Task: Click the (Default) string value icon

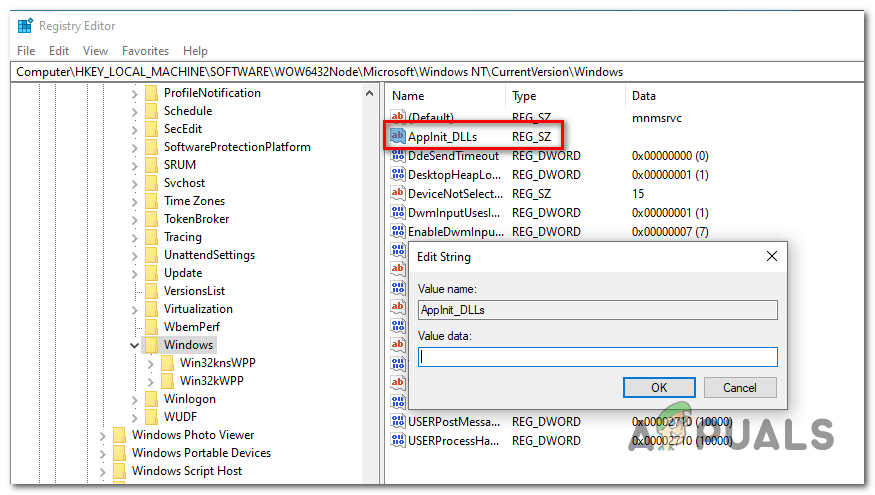Action: pyautogui.click(x=397, y=117)
